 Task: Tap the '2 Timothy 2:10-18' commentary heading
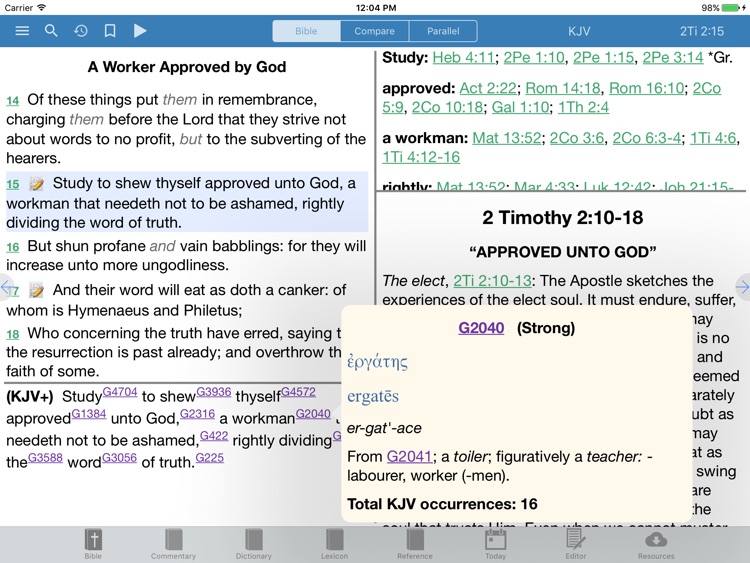(562, 218)
